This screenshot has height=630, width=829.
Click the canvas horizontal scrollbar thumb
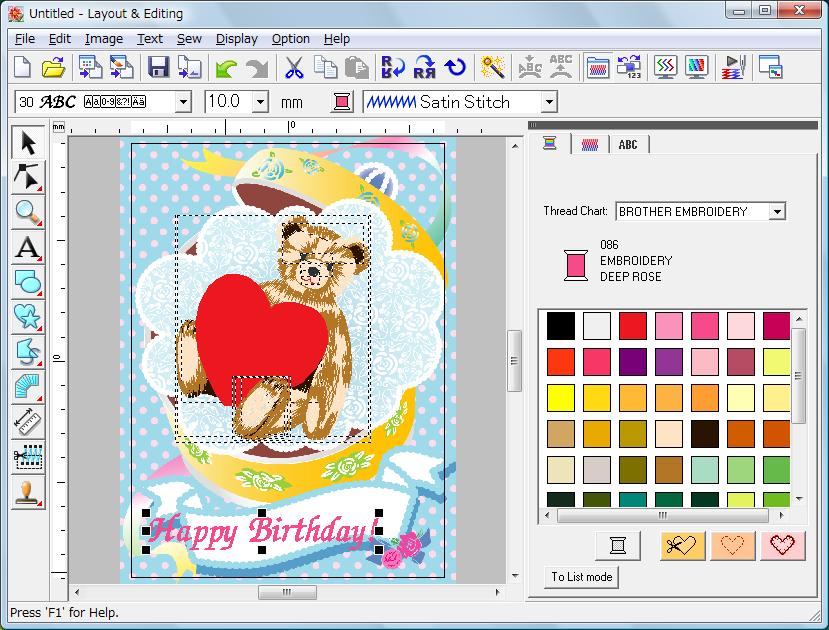tap(287, 592)
